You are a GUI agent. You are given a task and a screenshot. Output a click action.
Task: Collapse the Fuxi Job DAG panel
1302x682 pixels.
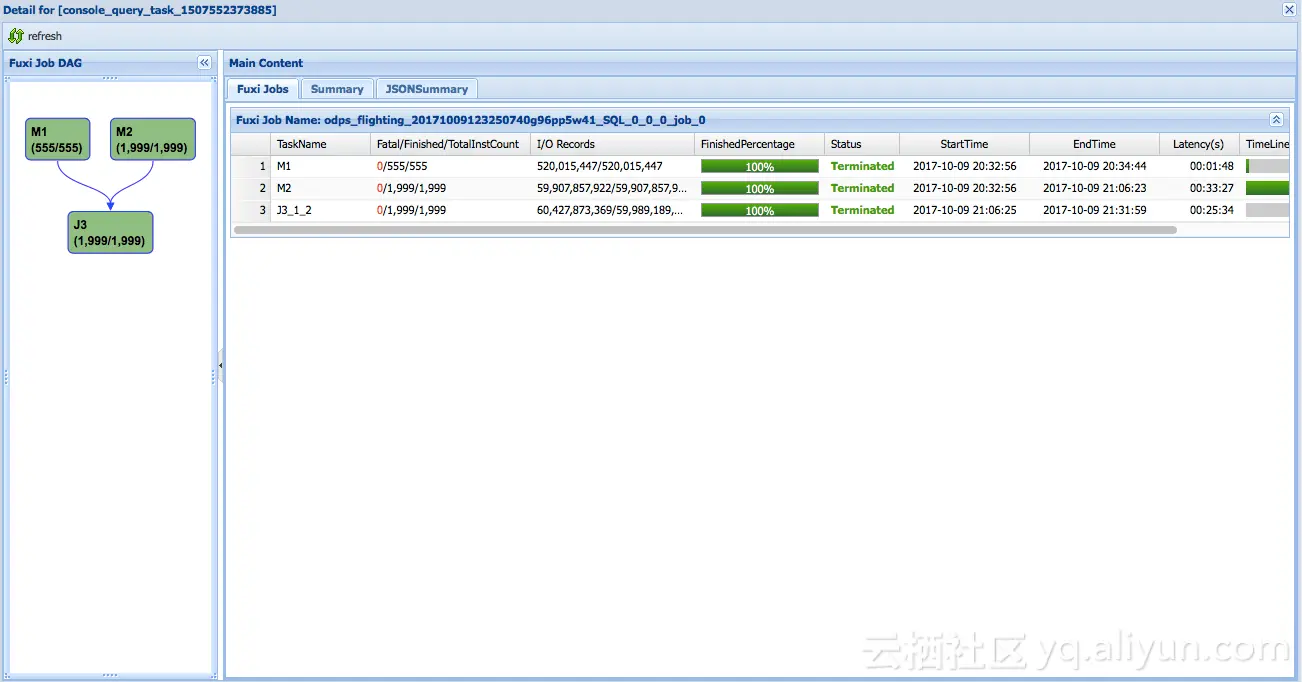pos(204,62)
